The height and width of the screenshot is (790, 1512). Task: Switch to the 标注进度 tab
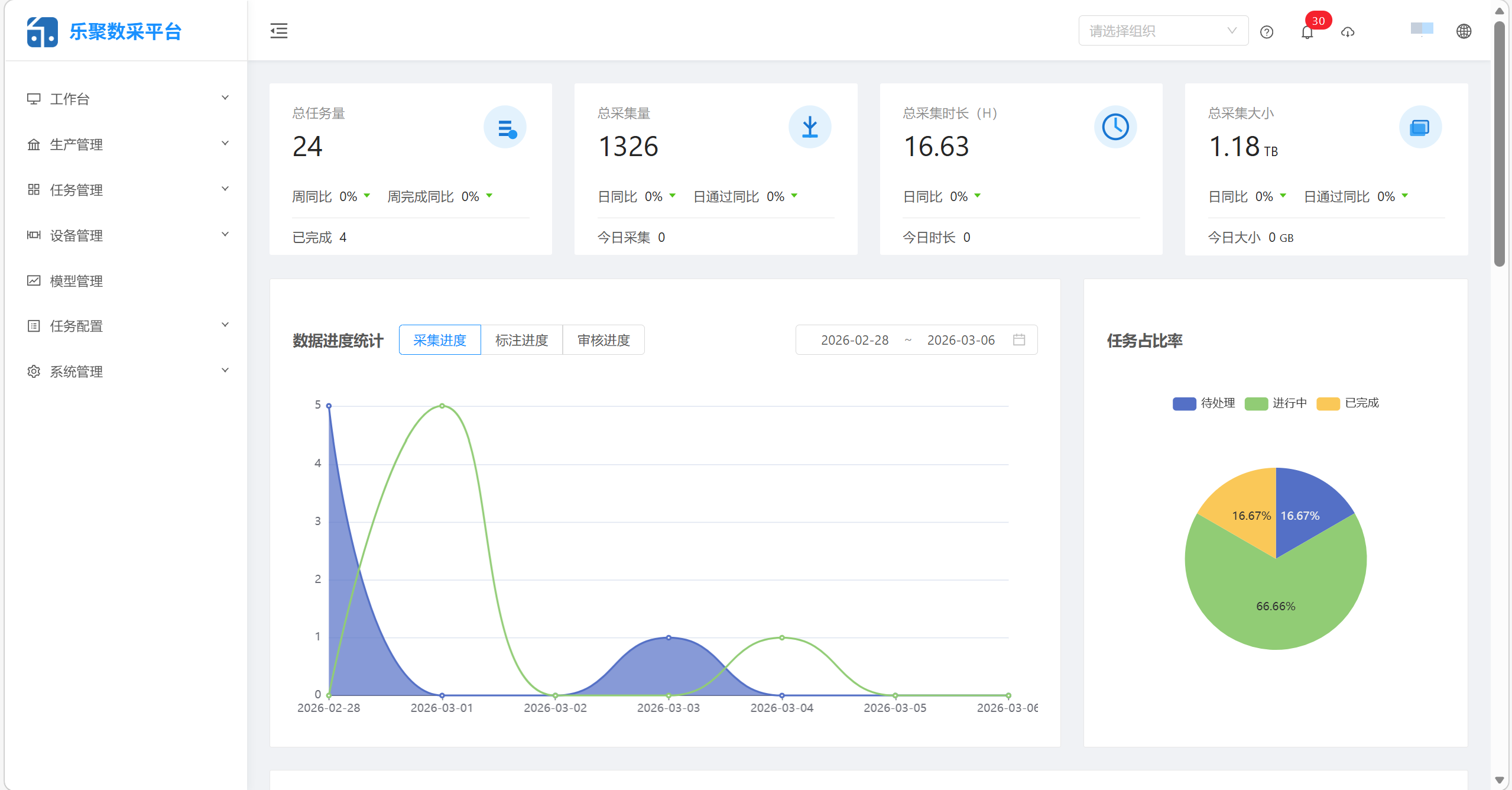pos(522,339)
